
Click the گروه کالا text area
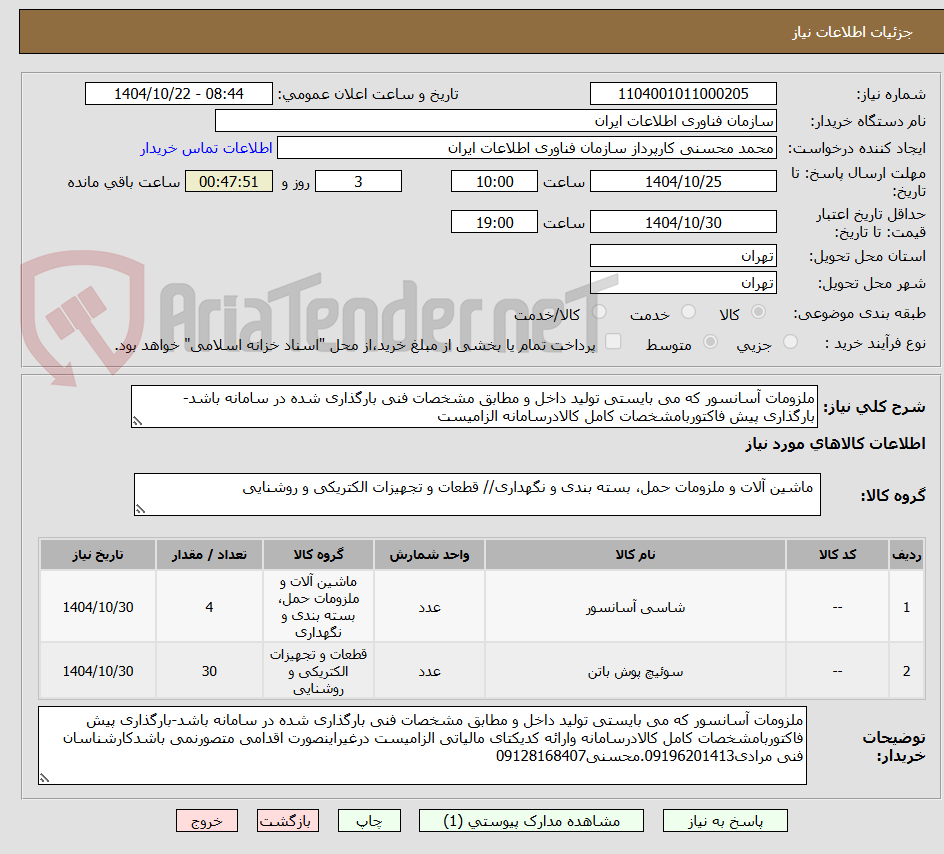[477, 495]
